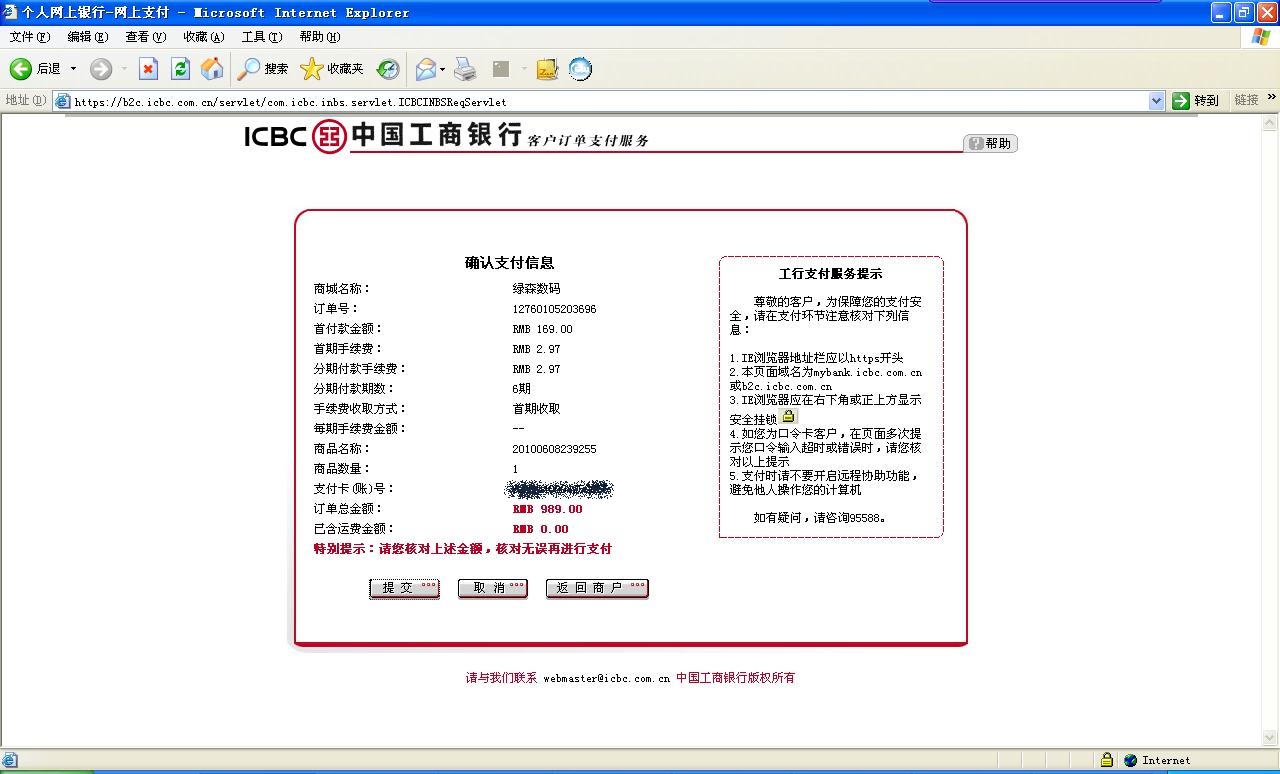Click installment periods value 6期
This screenshot has height=774, width=1280.
click(522, 389)
